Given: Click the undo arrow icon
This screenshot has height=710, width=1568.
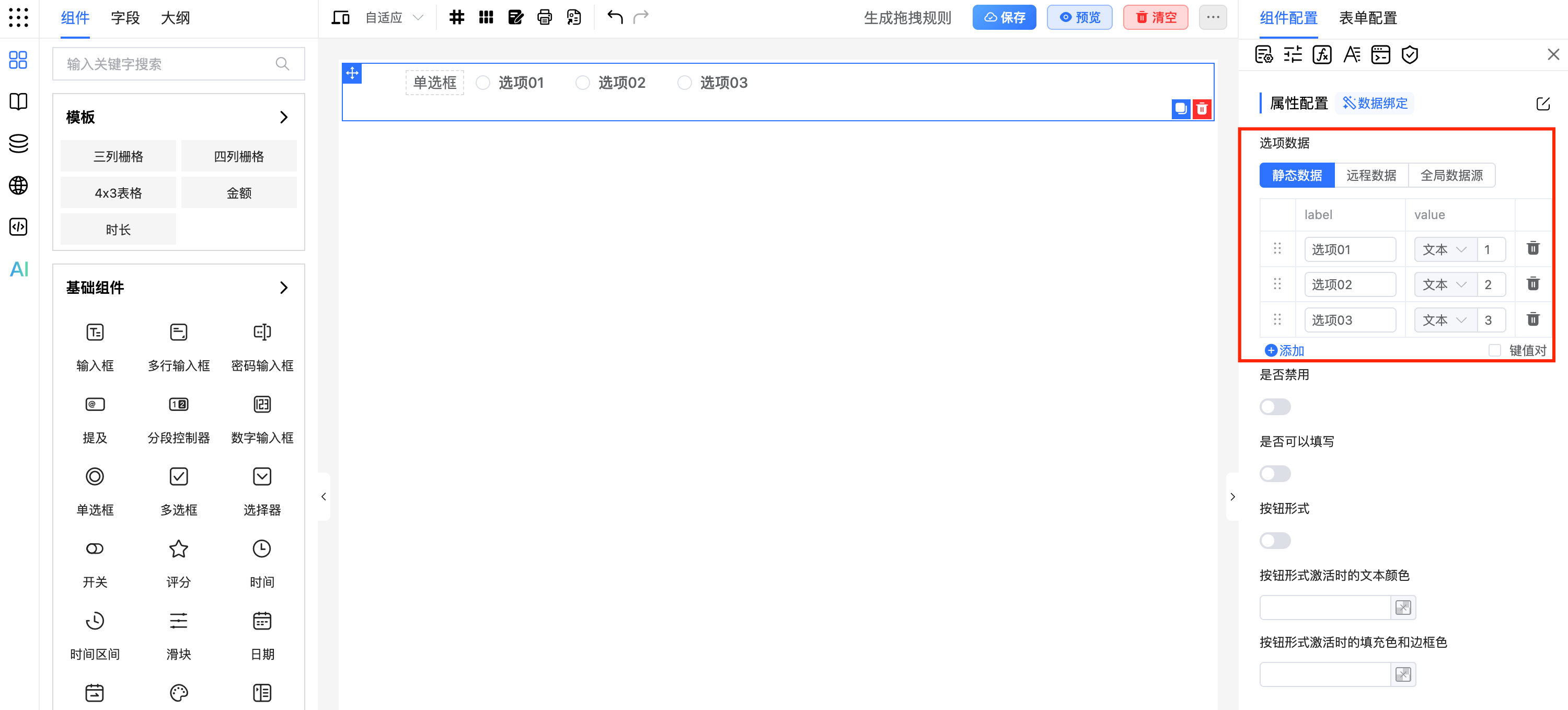Looking at the screenshot, I should click(x=615, y=17).
